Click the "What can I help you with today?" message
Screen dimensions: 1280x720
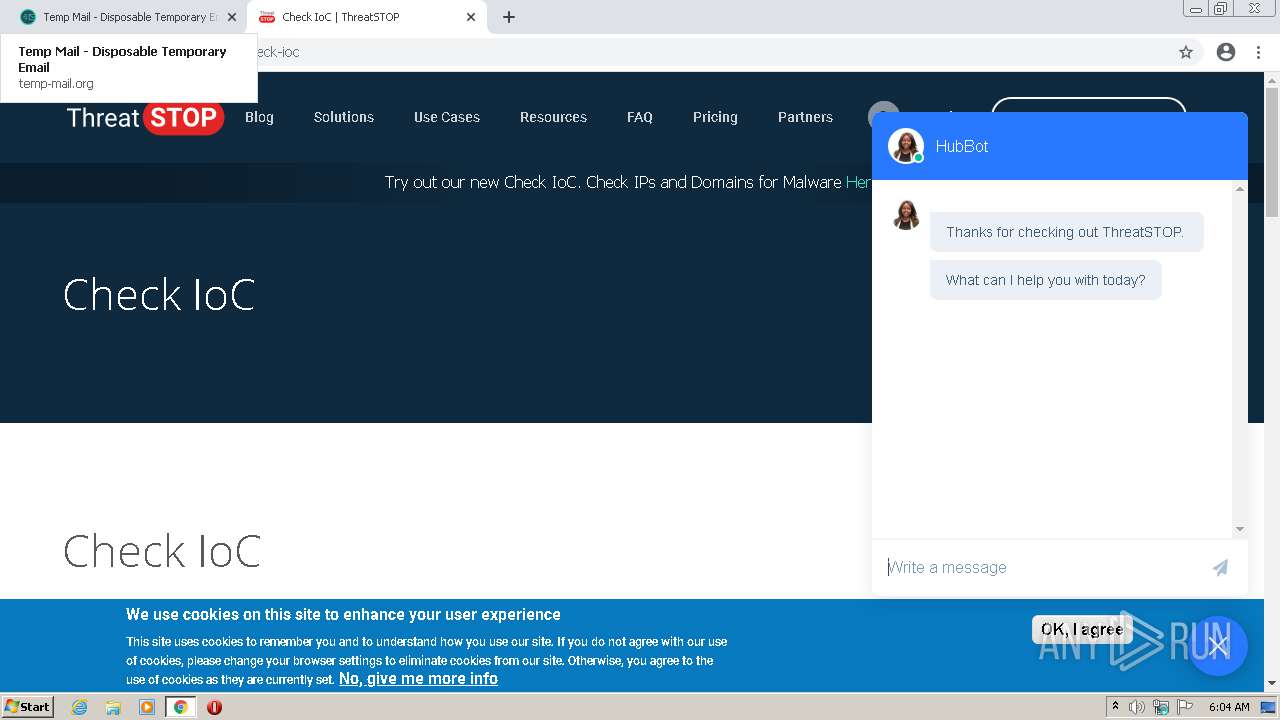tap(1046, 280)
